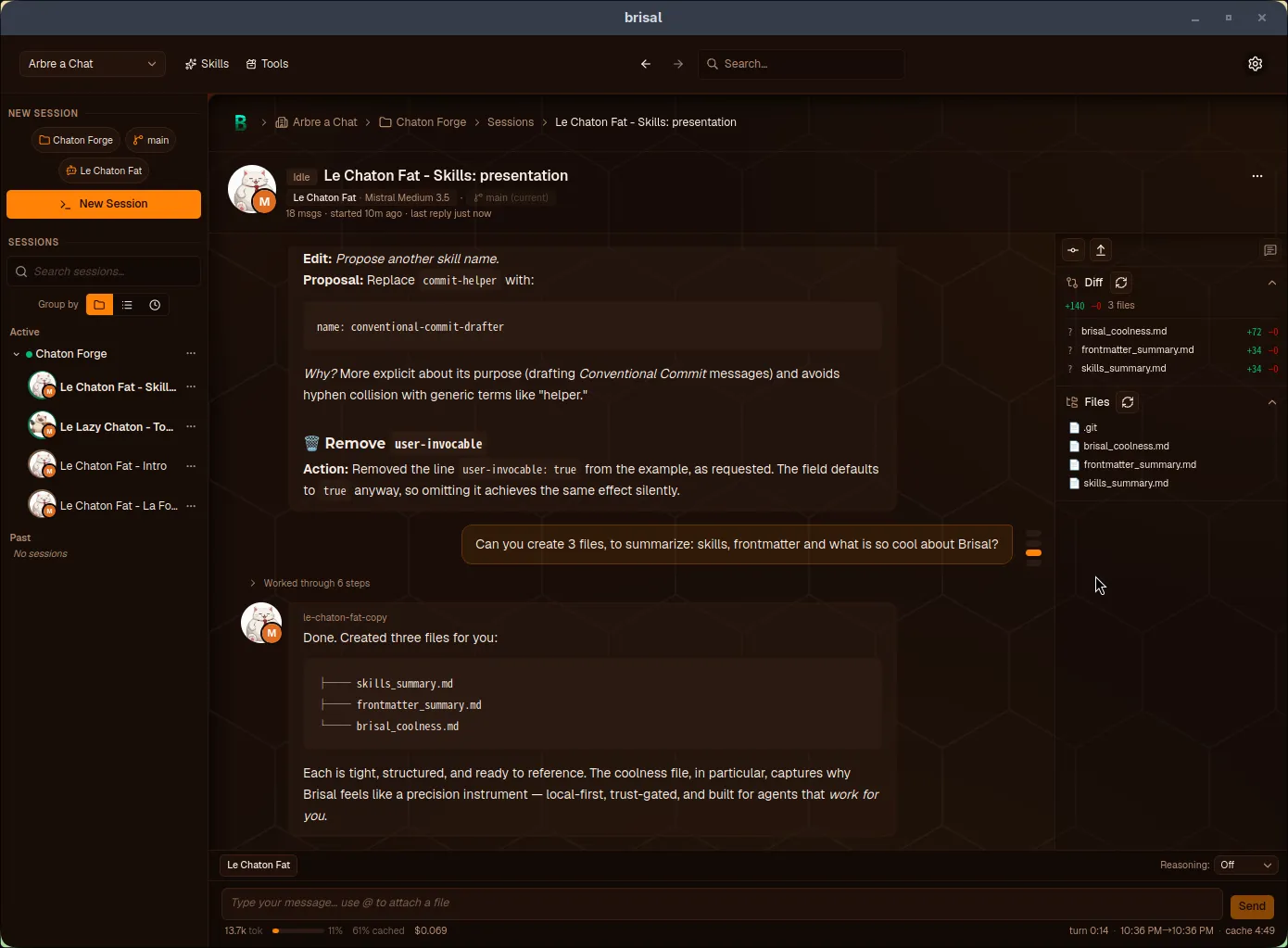The image size is (1288, 948).
Task: Select the main branch chip
Action: (150, 140)
